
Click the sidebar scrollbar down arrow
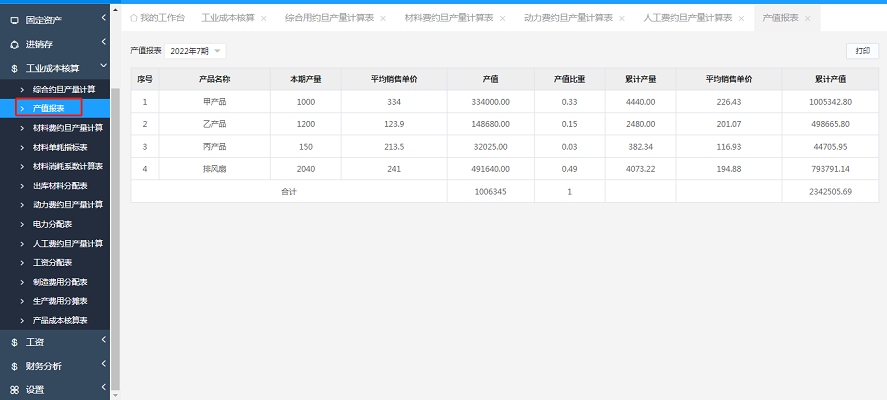click(x=115, y=395)
